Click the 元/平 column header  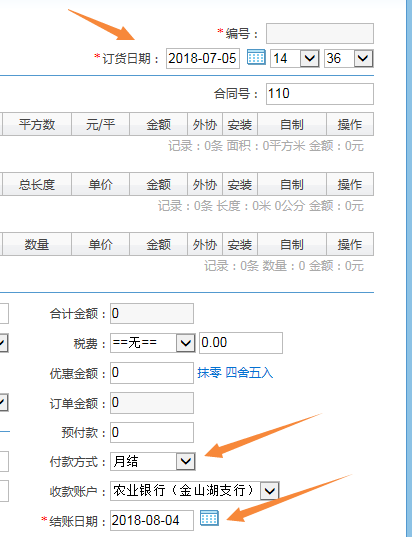coord(100,124)
